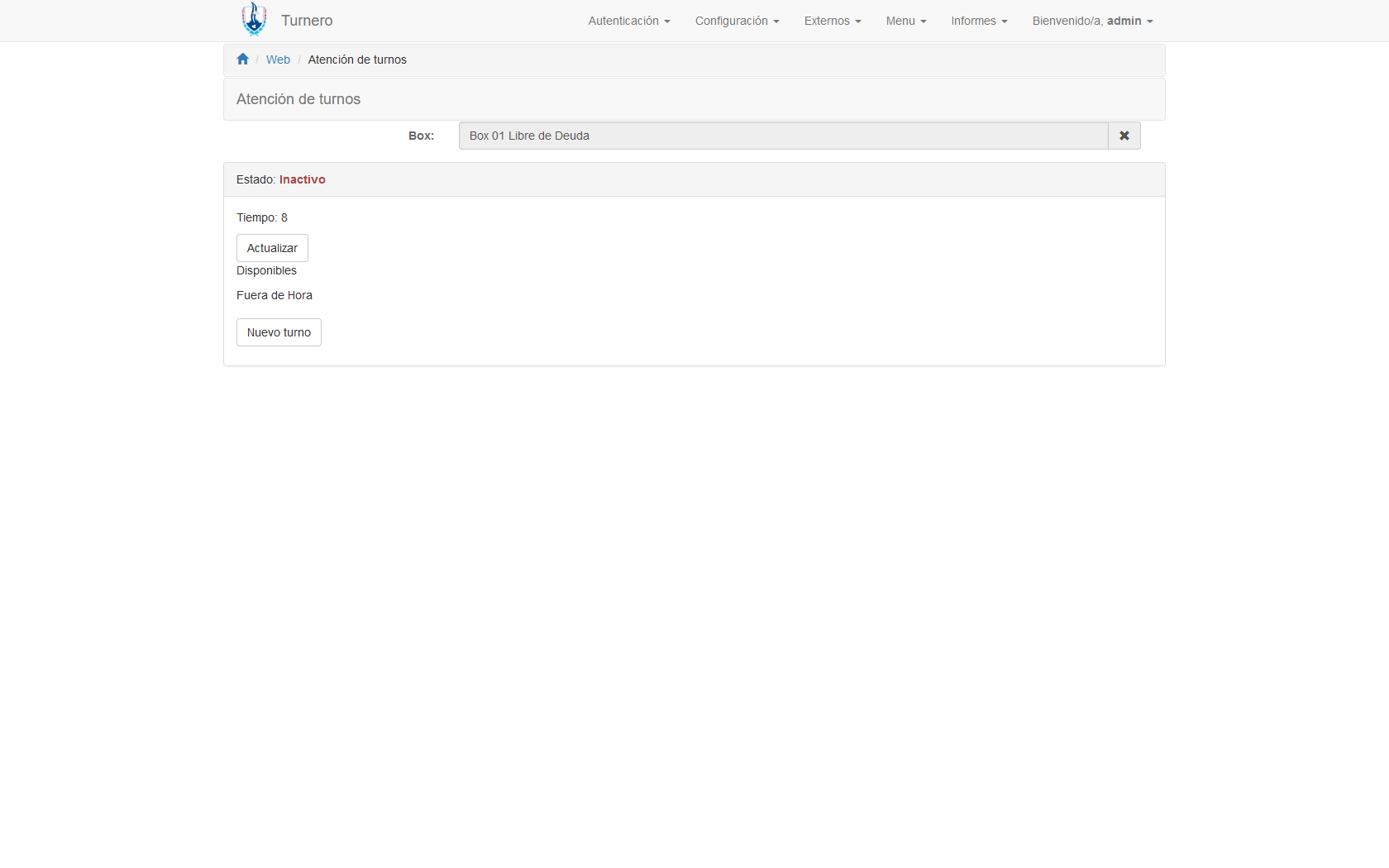Click the Atención de turnos page heading
Viewport: 1389px width, 868px height.
tap(298, 99)
